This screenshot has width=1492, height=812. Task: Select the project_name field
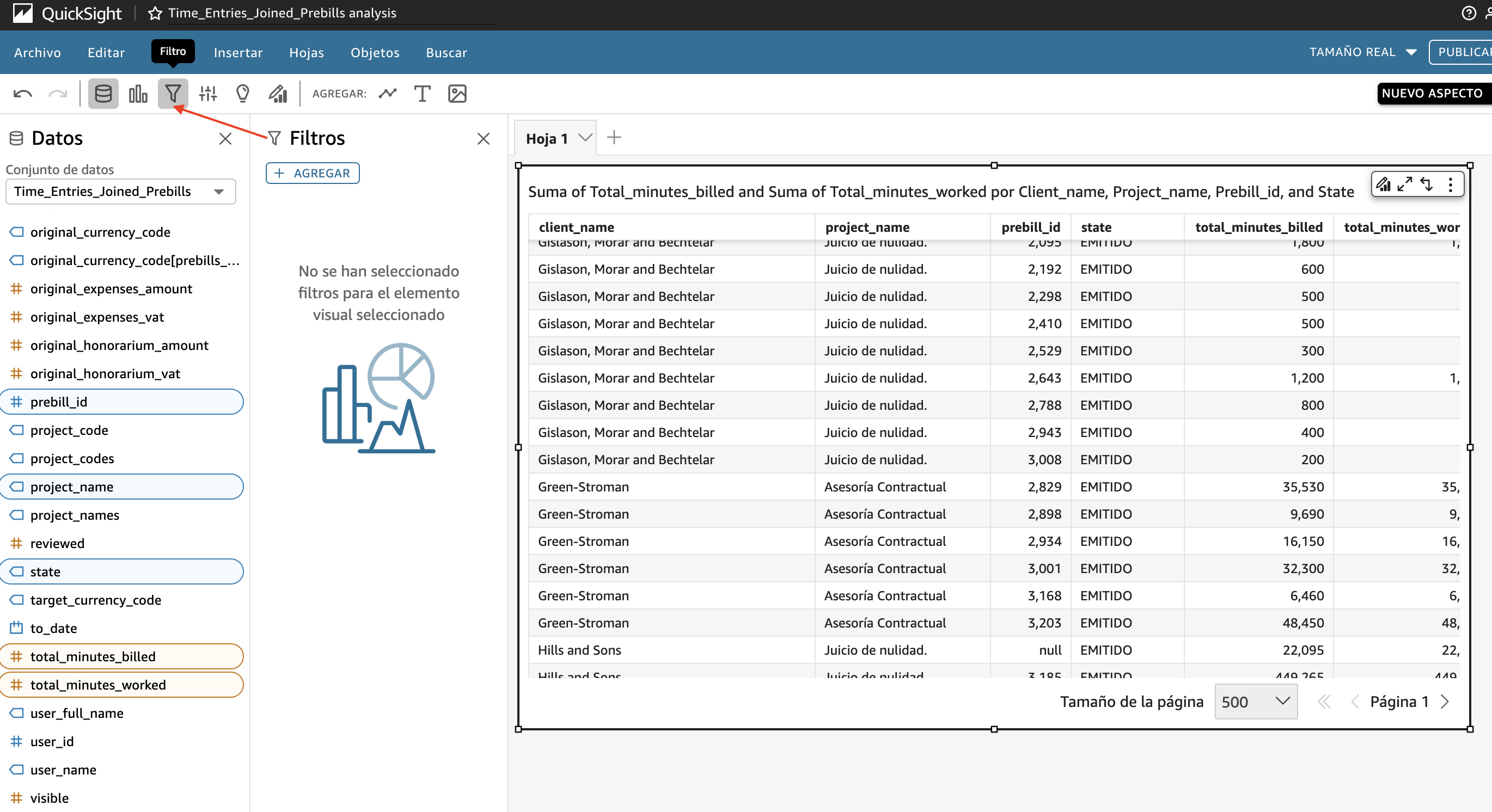pos(121,487)
